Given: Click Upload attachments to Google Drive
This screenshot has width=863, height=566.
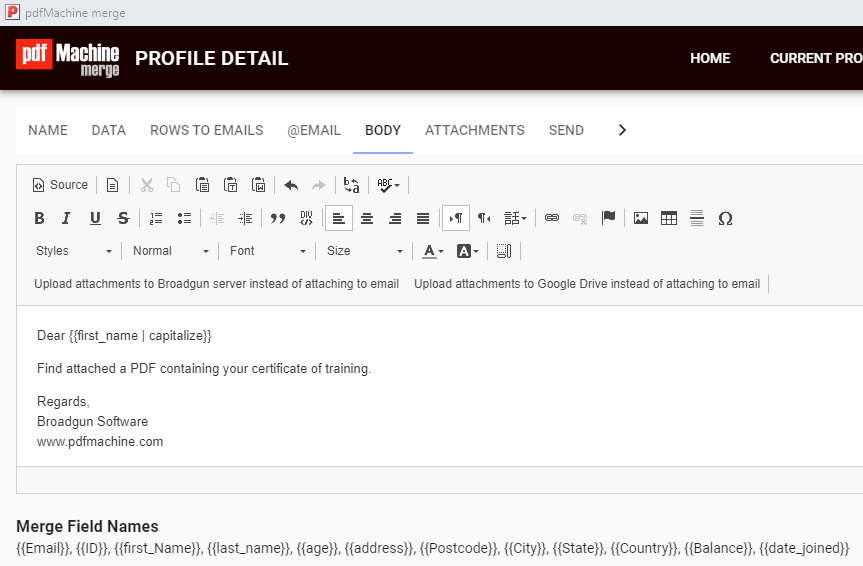Looking at the screenshot, I should point(587,284).
